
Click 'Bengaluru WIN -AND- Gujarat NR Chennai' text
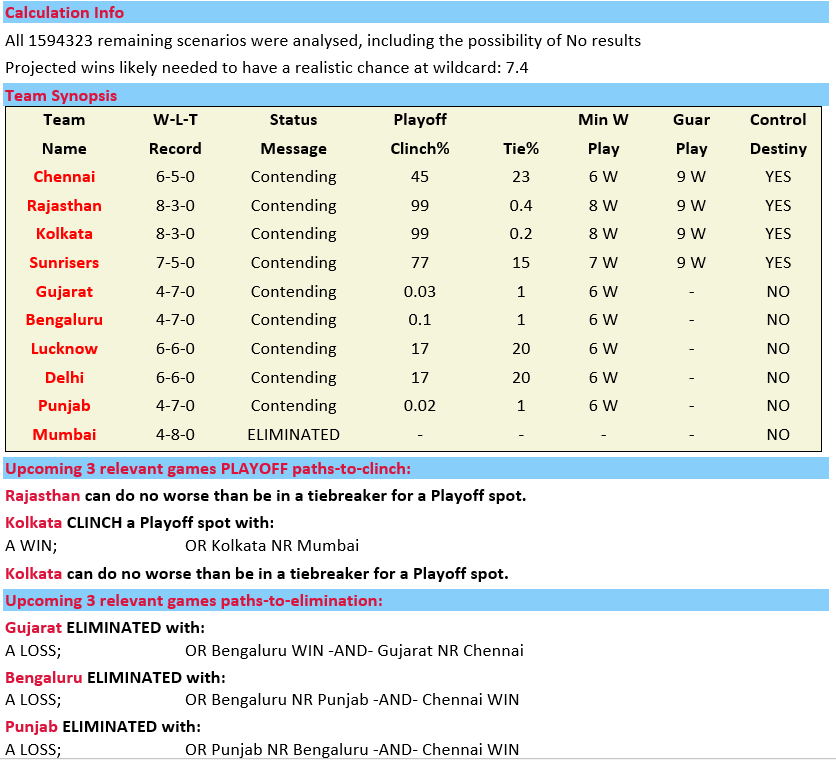click(x=367, y=651)
